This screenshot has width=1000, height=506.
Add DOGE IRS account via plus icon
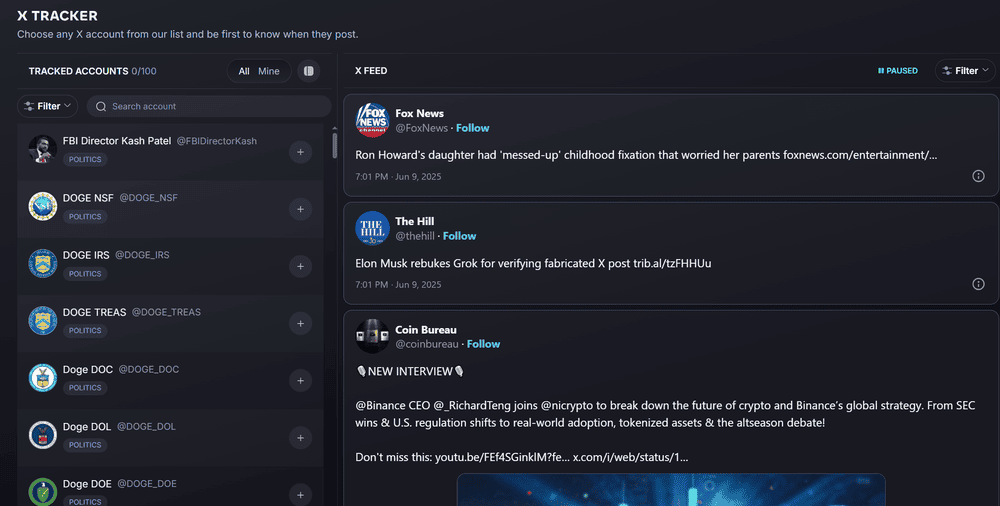coord(300,266)
